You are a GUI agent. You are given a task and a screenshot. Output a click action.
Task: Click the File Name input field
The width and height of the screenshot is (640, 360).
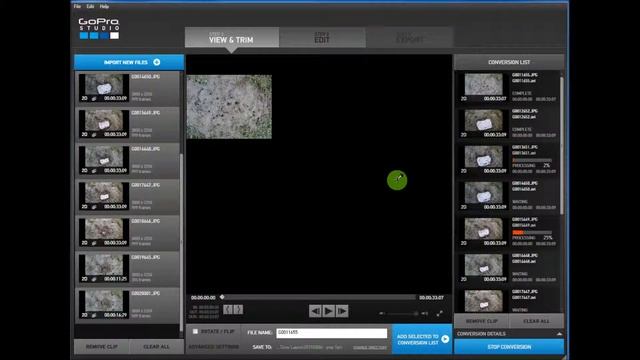pyautogui.click(x=331, y=333)
